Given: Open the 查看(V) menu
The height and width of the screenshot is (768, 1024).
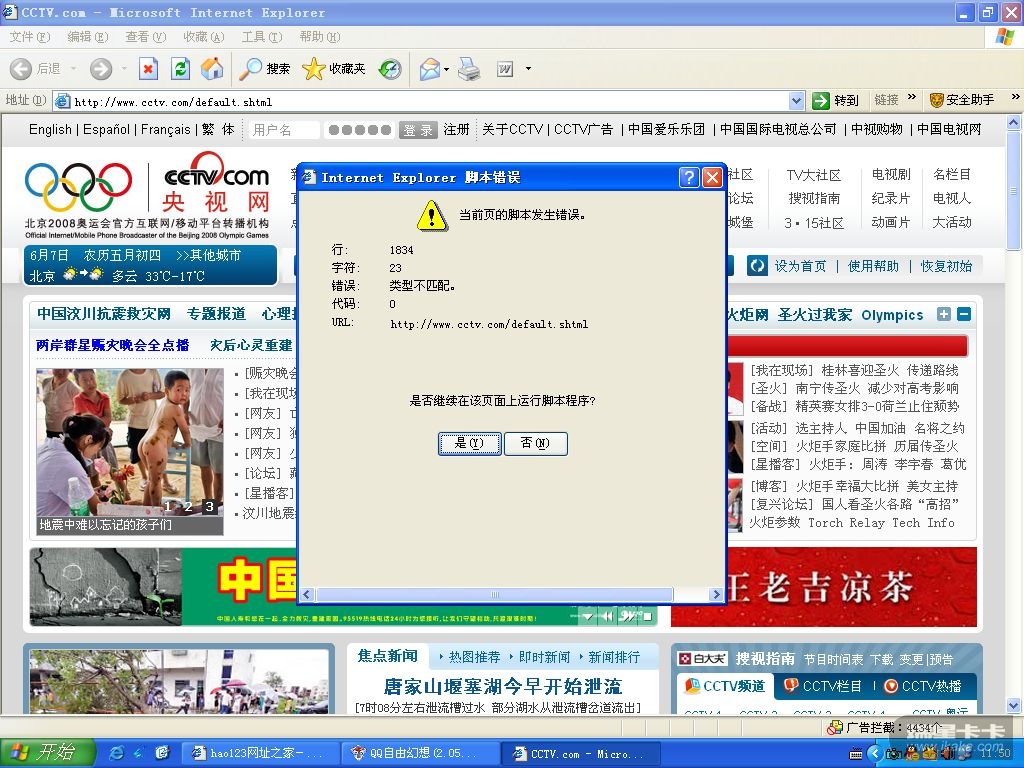Looking at the screenshot, I should 146,37.
